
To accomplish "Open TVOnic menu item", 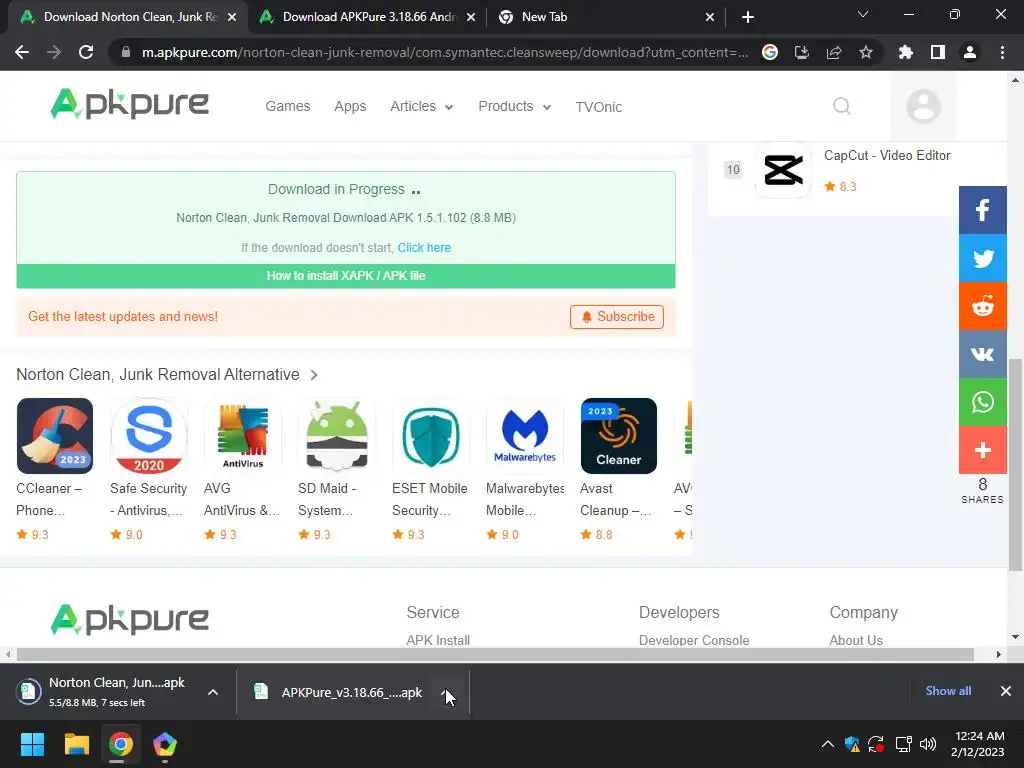I will [599, 107].
